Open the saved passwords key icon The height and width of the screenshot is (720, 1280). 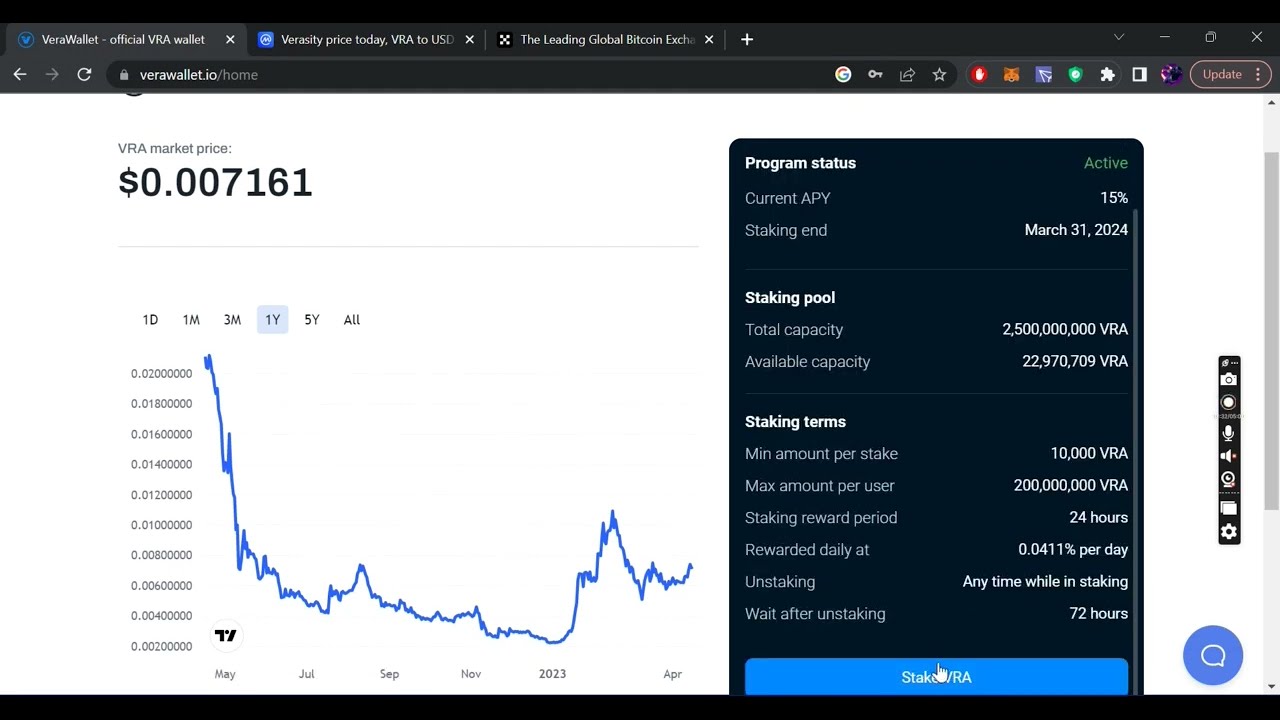pyautogui.click(x=875, y=74)
